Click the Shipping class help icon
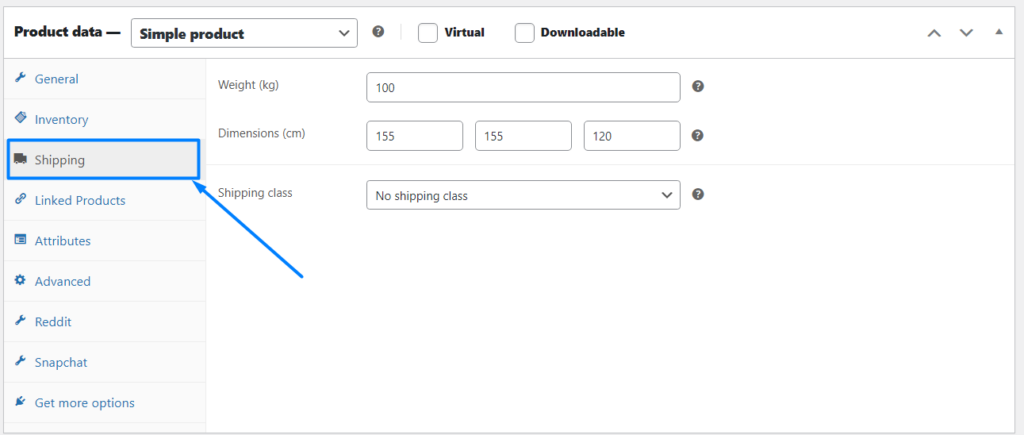This screenshot has width=1024, height=435. coord(697,194)
